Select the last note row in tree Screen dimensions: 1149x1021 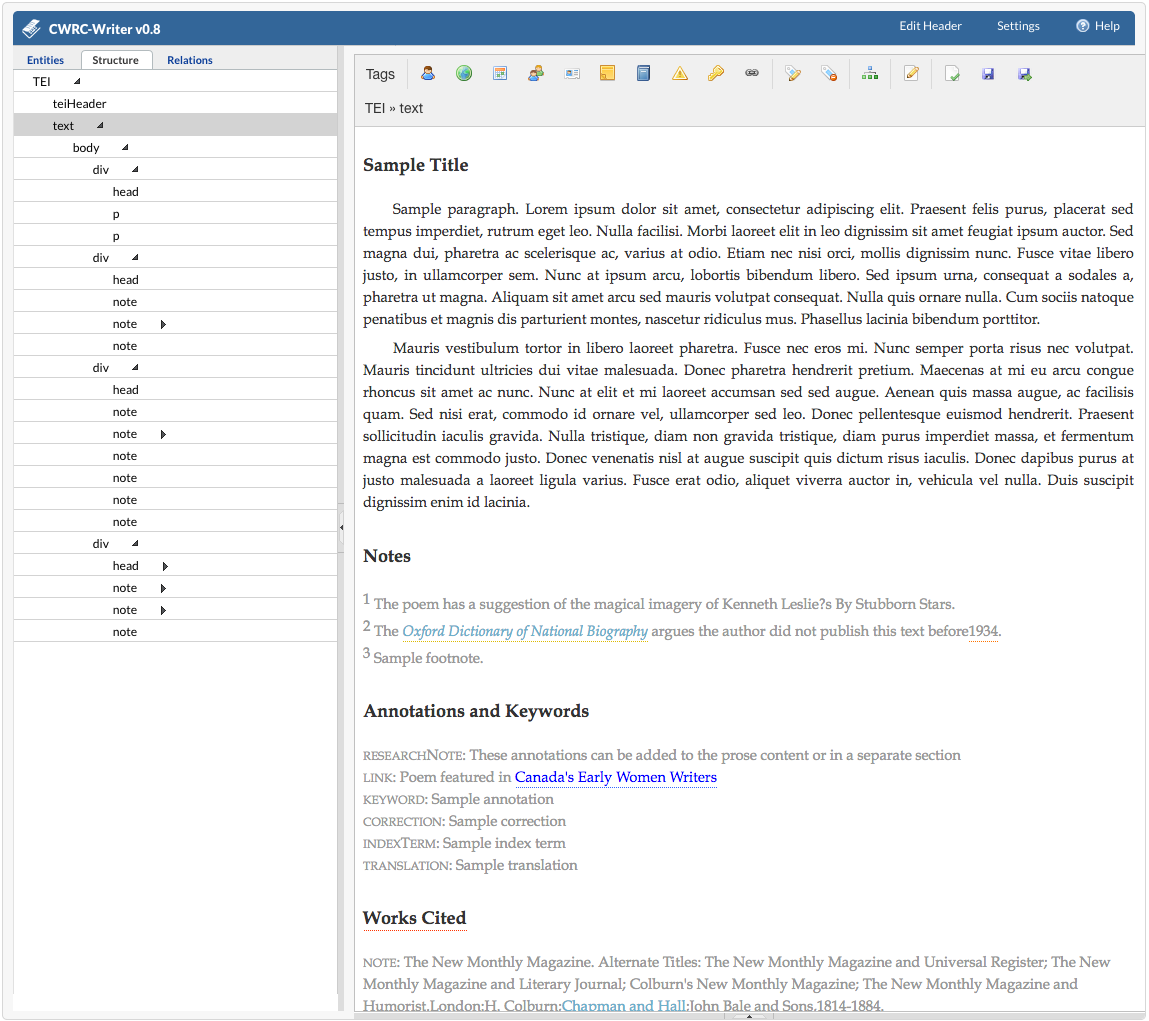[175, 631]
